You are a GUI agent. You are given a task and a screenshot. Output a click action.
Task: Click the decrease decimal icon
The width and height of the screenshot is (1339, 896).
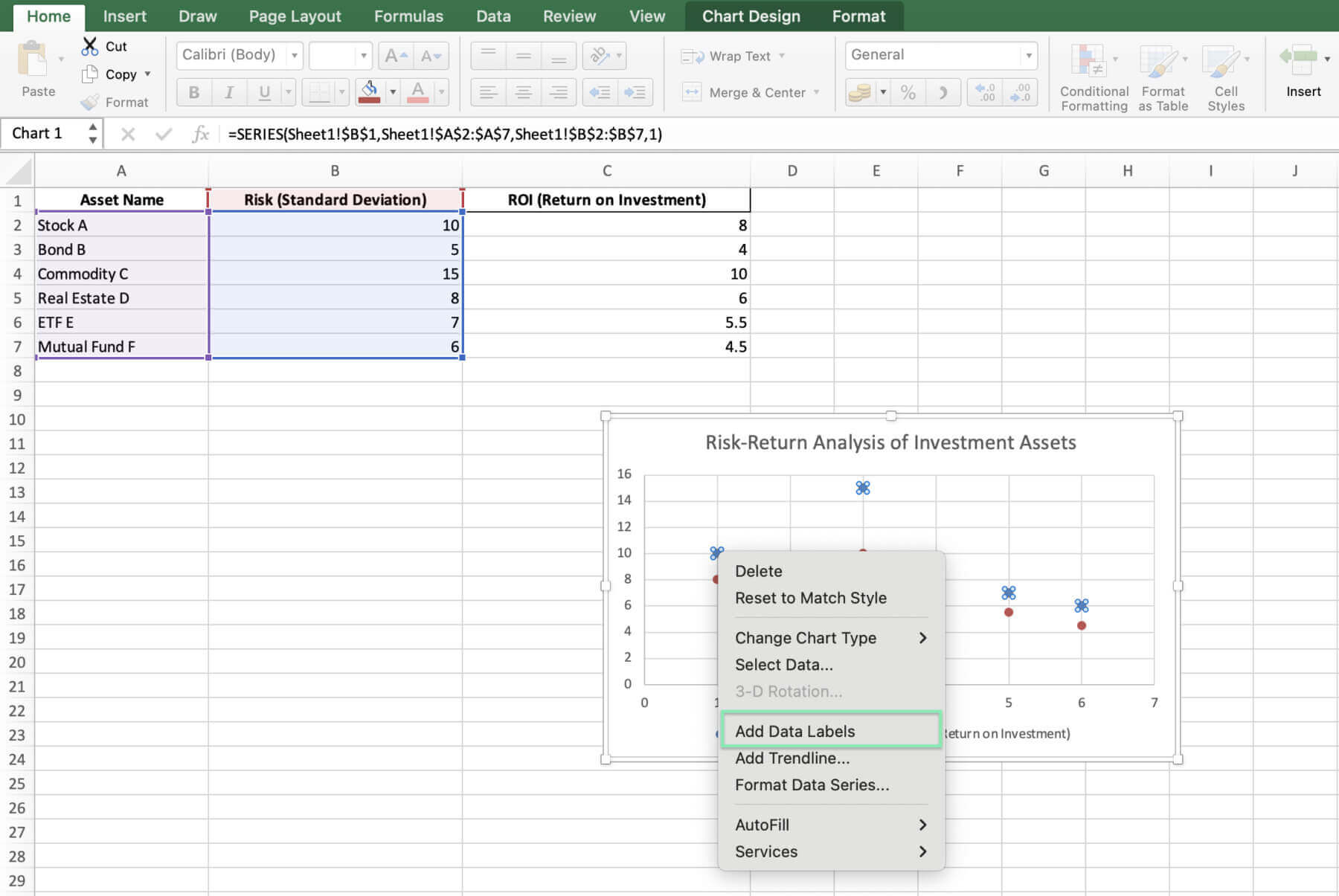[1020, 92]
